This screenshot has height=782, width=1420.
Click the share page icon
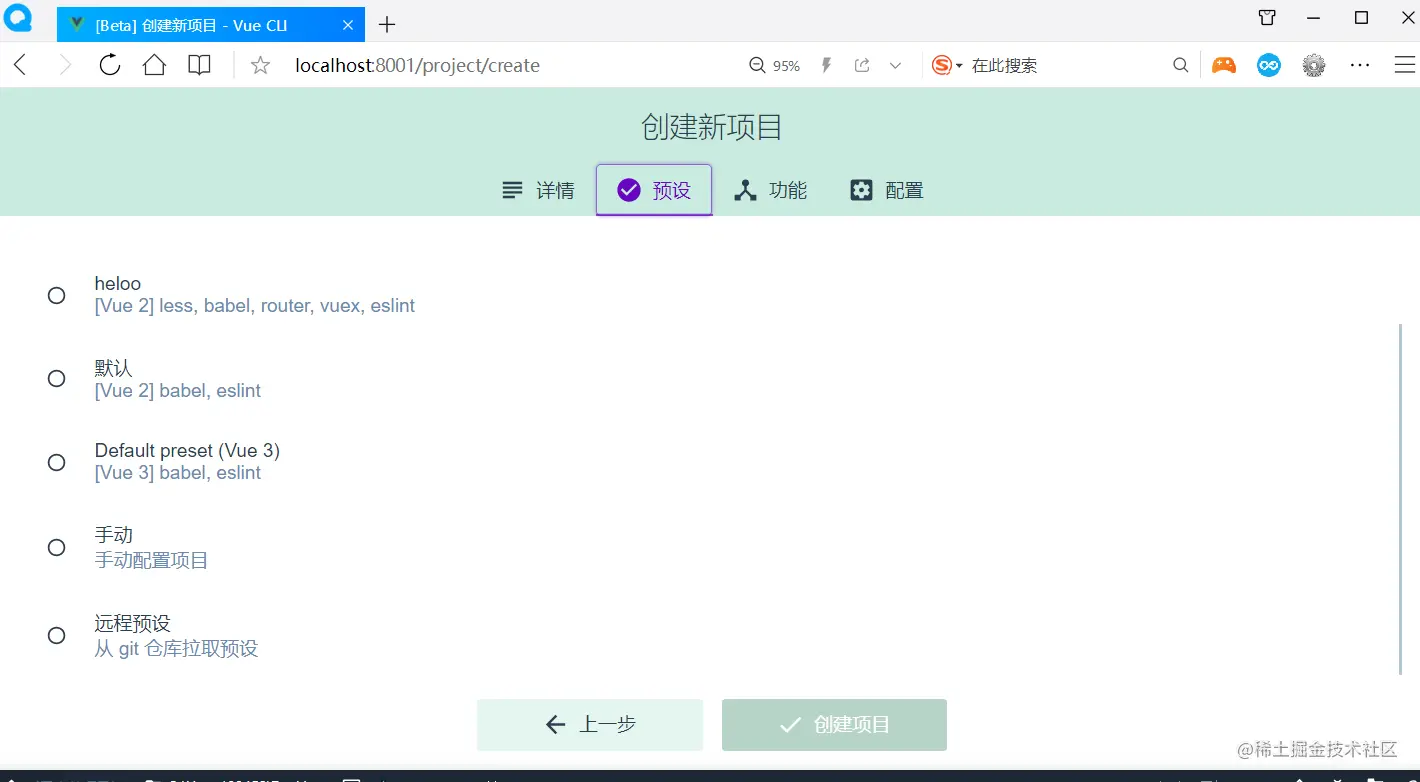click(x=862, y=65)
